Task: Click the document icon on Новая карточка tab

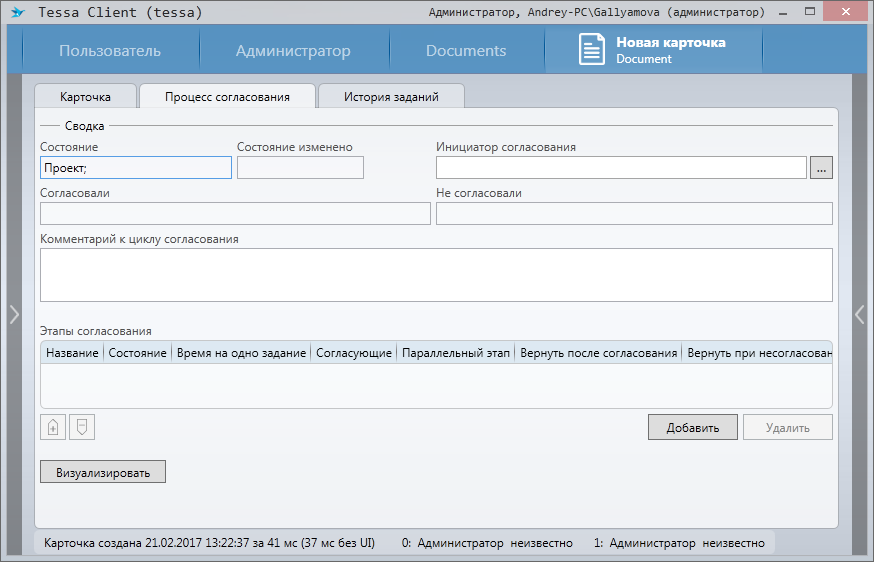Action: point(592,50)
